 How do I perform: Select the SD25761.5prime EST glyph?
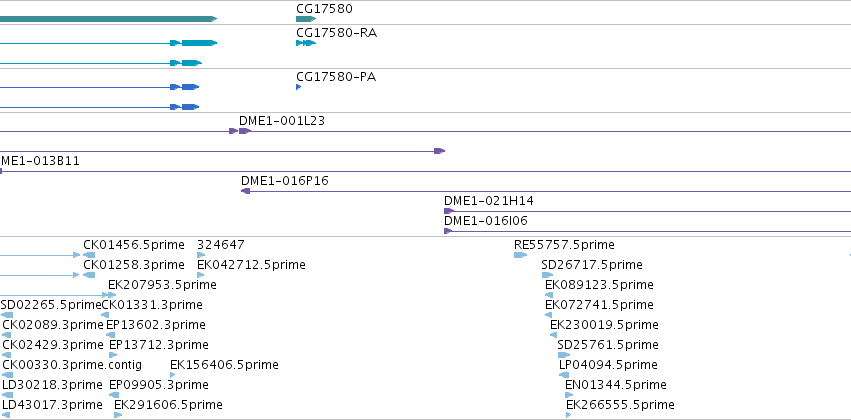(564, 355)
